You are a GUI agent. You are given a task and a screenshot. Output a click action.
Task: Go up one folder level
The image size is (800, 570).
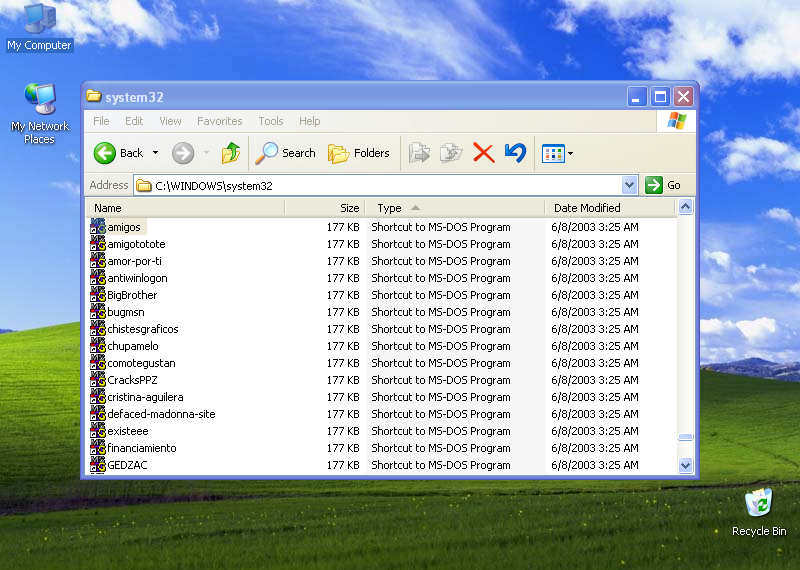pos(231,153)
